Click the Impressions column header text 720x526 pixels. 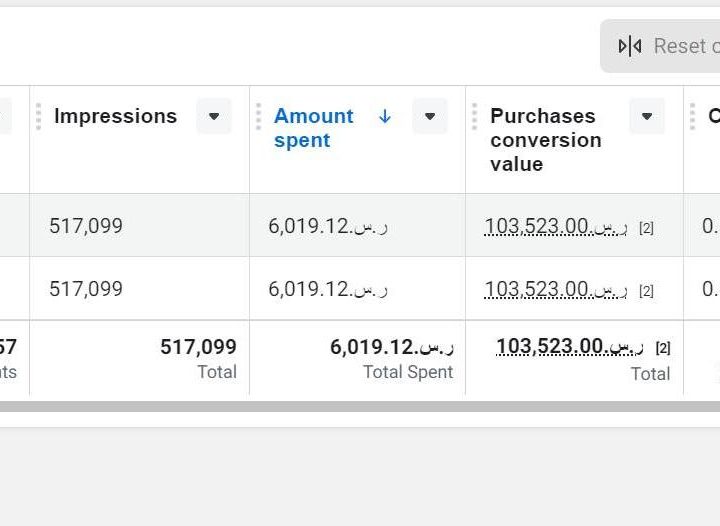115,117
